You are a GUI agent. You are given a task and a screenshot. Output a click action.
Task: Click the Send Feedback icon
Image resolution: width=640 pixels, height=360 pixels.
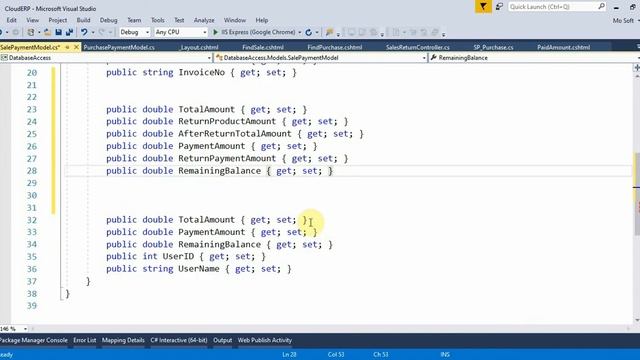(x=499, y=7)
